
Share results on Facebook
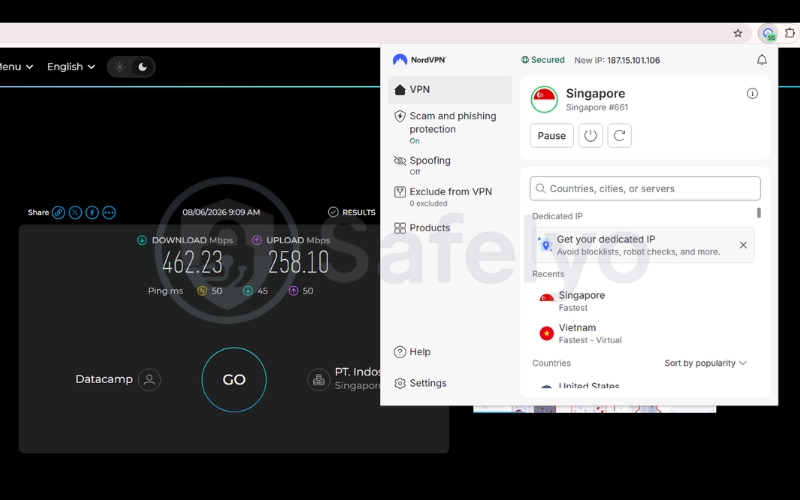click(92, 212)
